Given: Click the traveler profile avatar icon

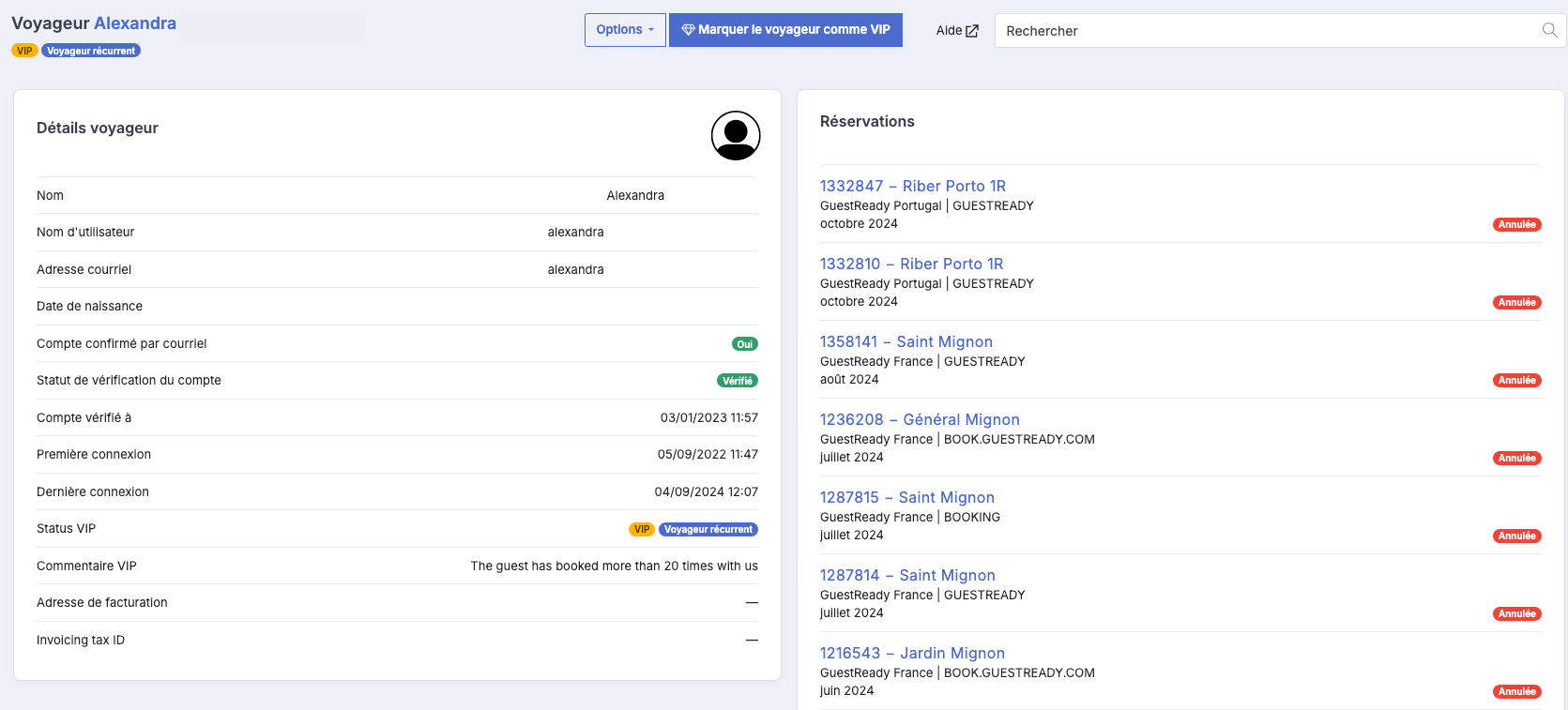Looking at the screenshot, I should tap(736, 136).
